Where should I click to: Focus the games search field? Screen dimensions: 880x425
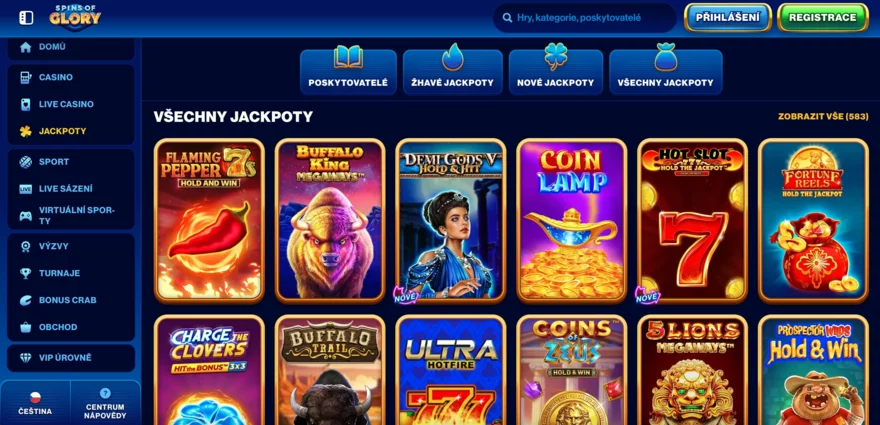coord(584,18)
